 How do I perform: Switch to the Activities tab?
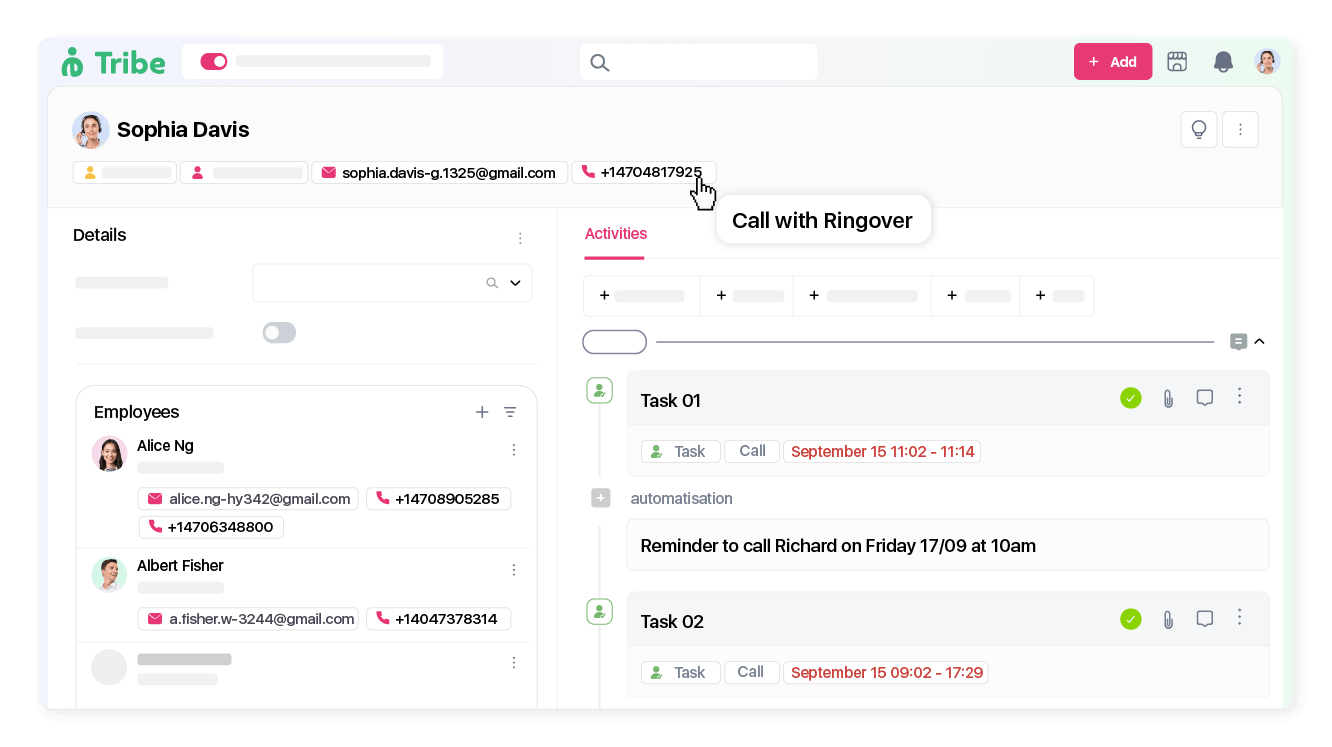(615, 233)
